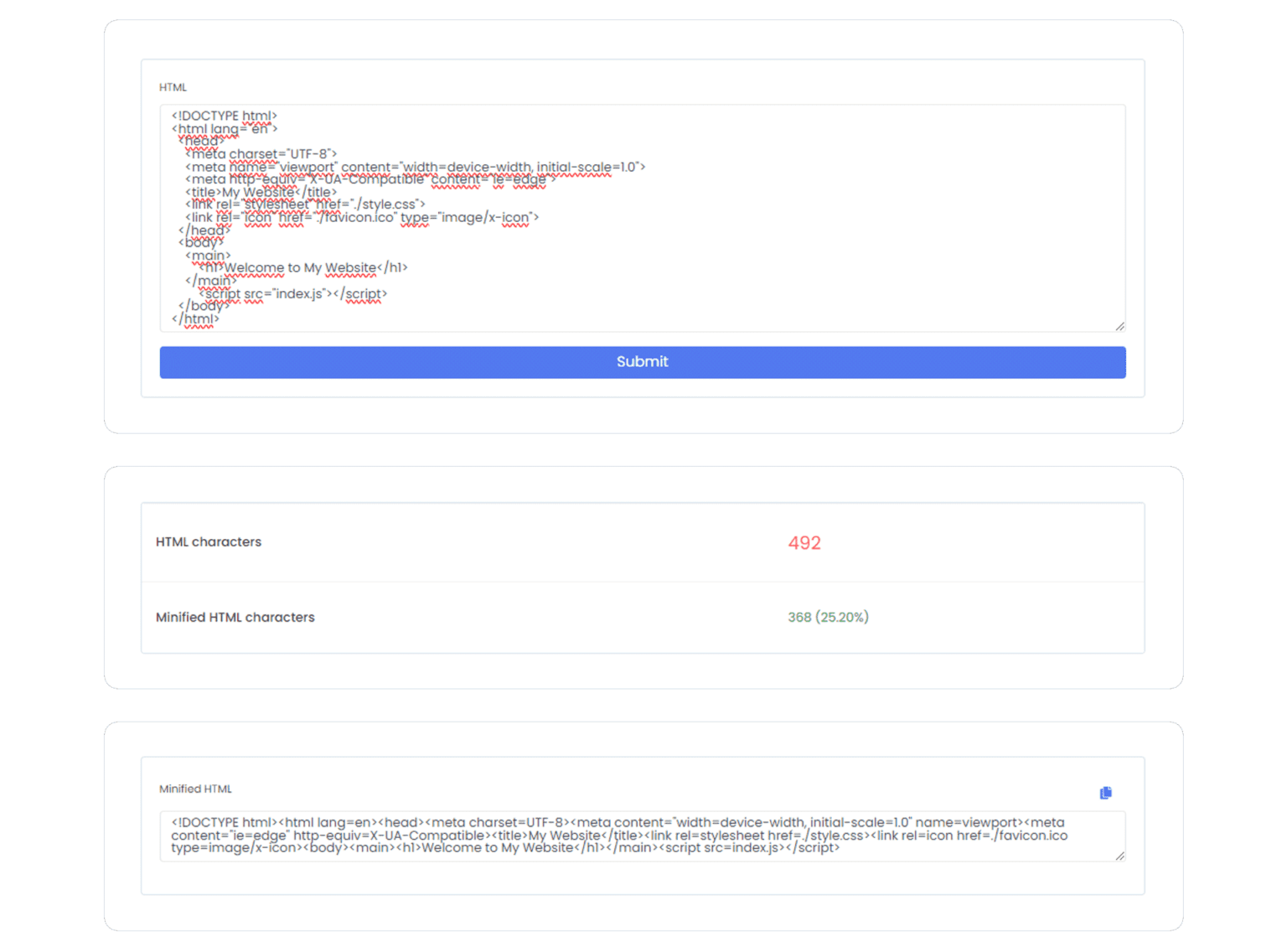Click the 368 (25.20%) minified count value

pos(828,617)
